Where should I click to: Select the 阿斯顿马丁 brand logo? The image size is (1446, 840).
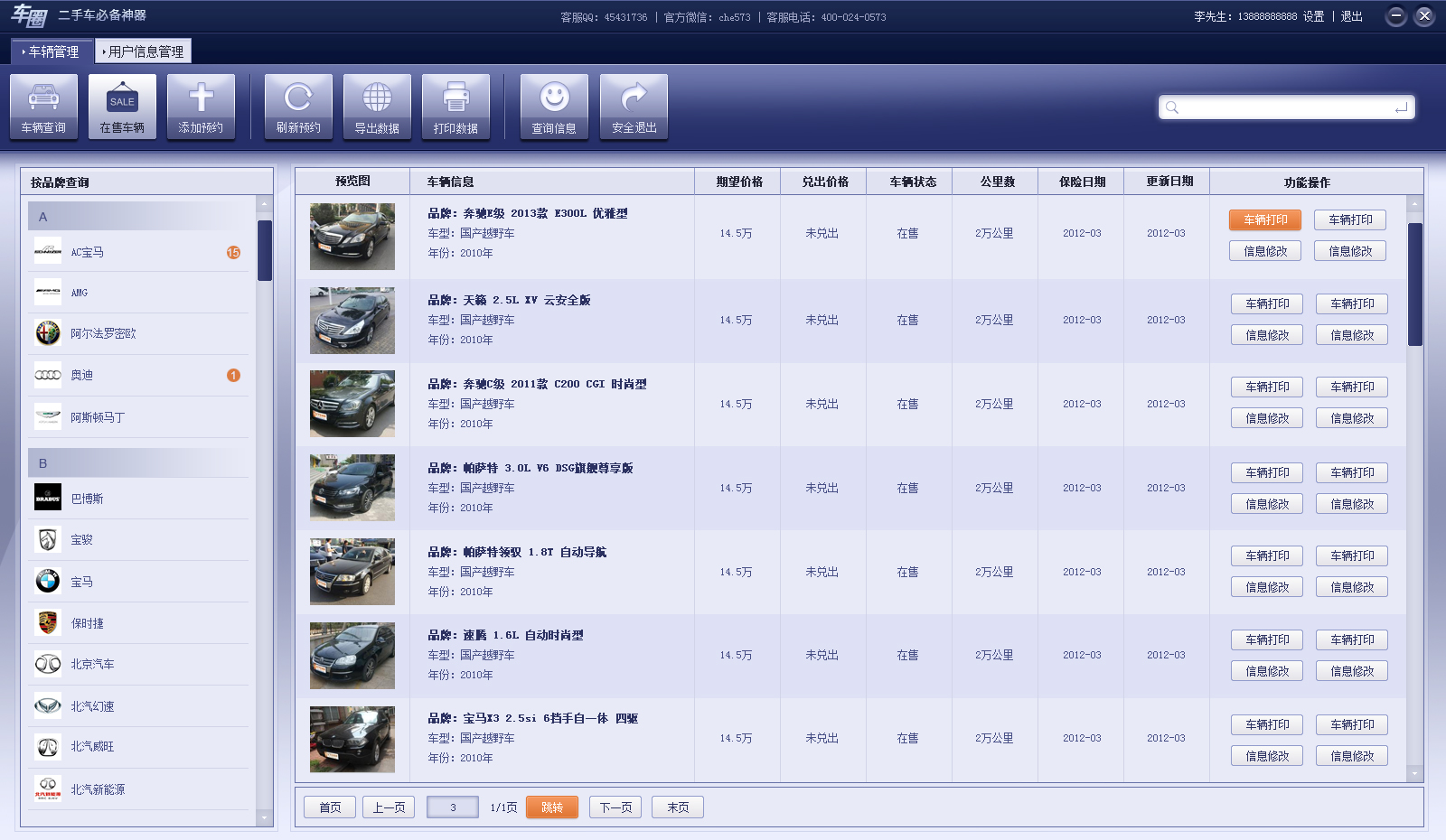(x=48, y=416)
